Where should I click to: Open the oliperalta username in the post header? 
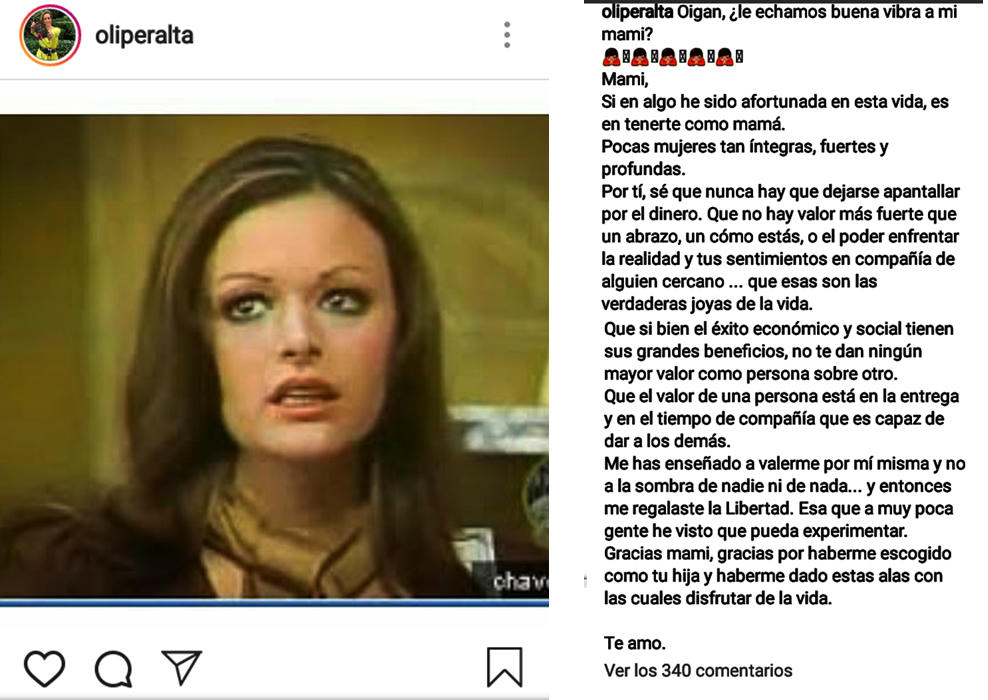(x=144, y=35)
